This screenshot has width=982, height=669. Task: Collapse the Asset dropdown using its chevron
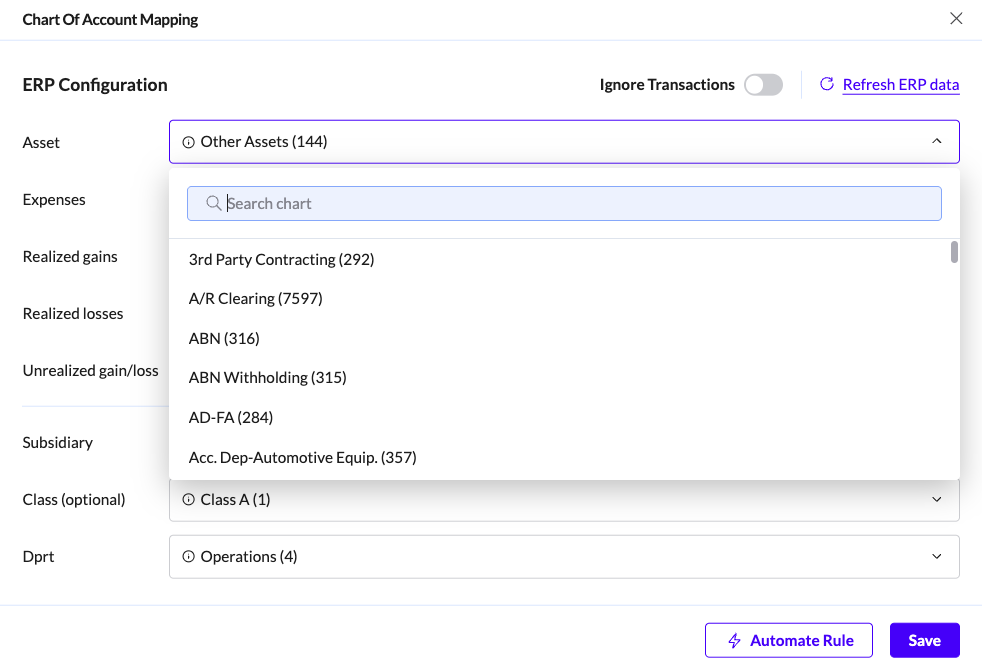coord(936,142)
